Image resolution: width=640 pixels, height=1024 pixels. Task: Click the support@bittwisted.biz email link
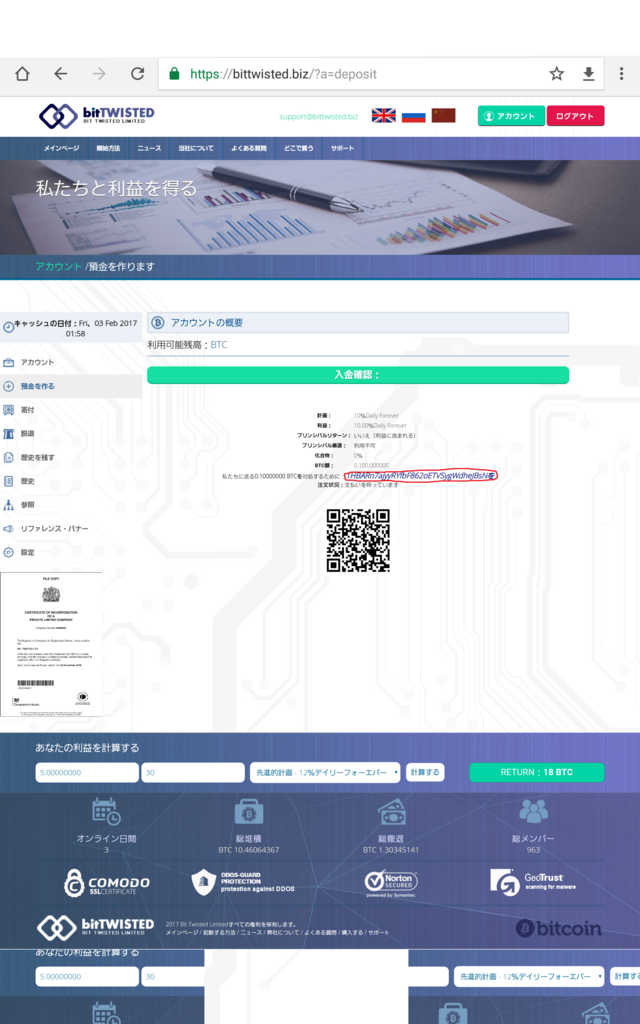pos(318,117)
